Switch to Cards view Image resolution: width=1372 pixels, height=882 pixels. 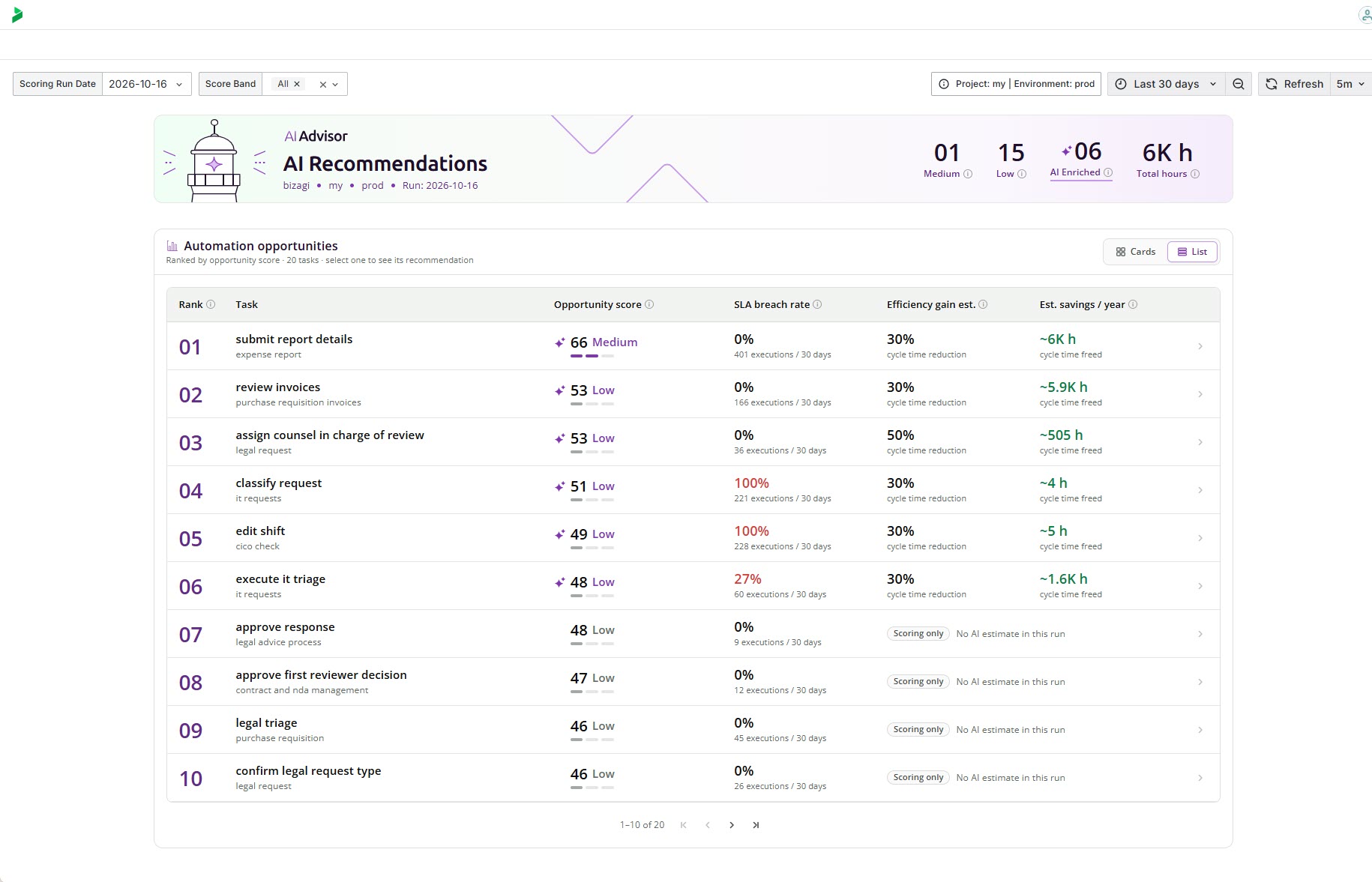coord(1135,252)
